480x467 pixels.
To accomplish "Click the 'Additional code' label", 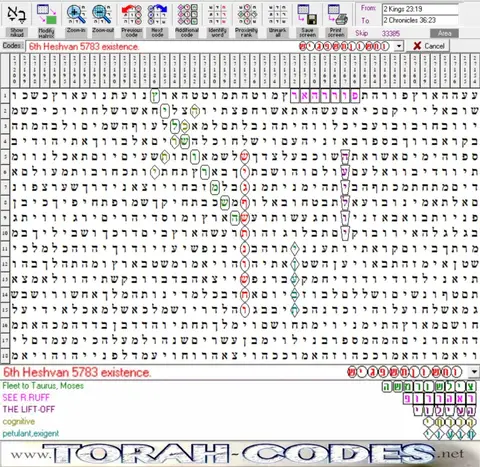I will [x=187, y=32].
